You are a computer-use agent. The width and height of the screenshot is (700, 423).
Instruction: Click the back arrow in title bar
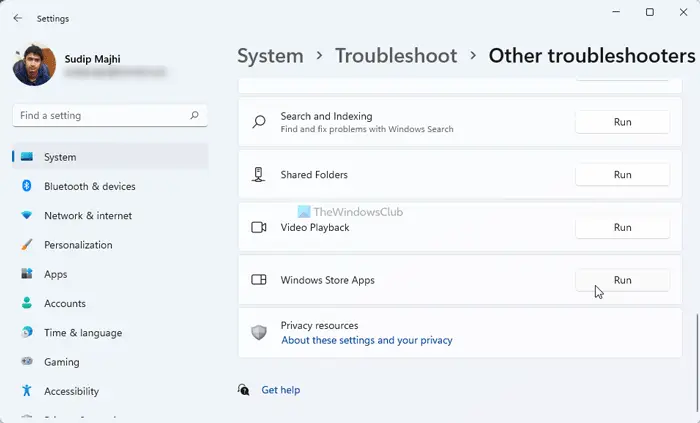point(17,18)
